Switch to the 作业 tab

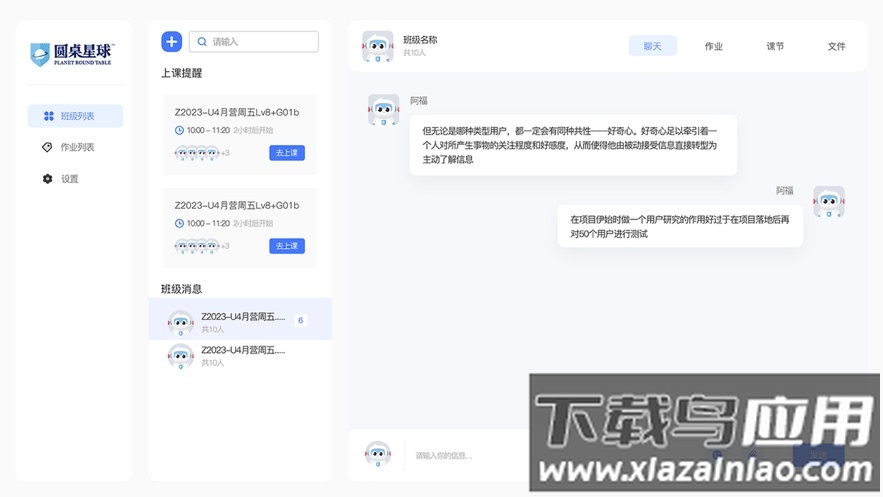point(713,46)
